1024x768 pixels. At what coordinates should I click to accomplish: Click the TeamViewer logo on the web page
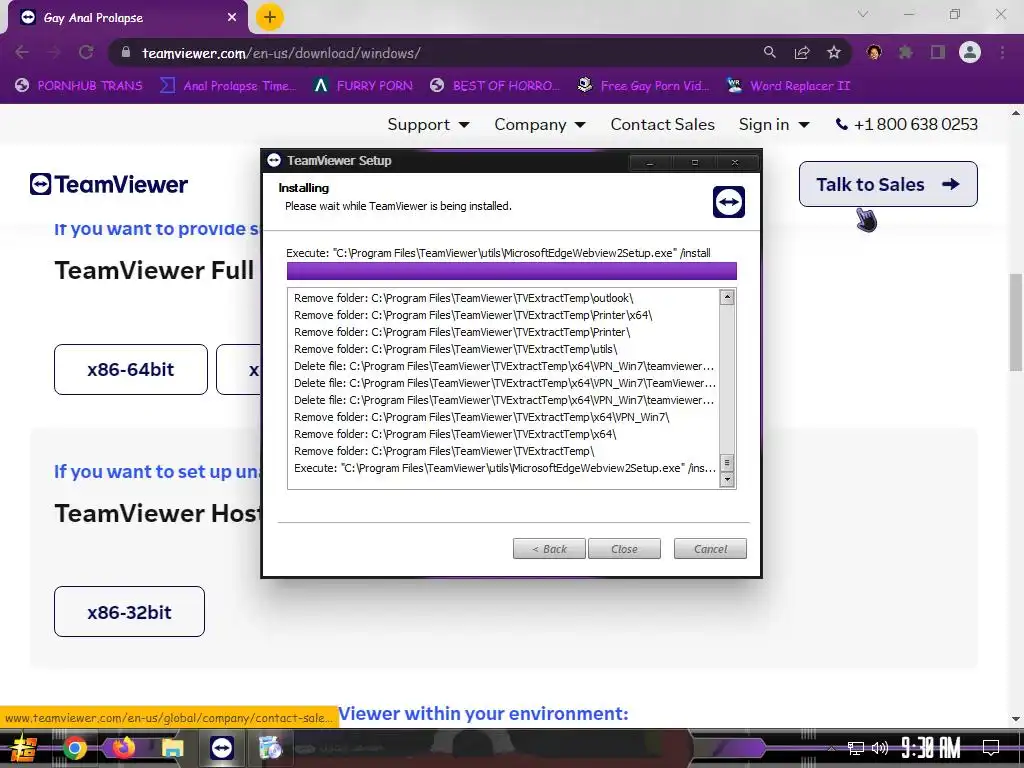[108, 184]
